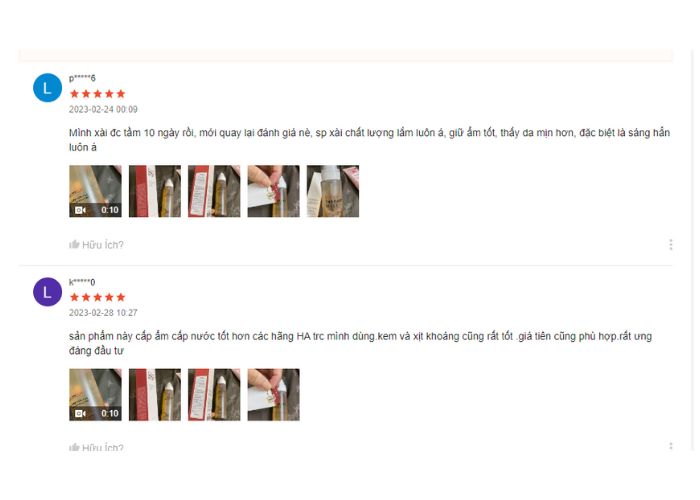Open three-dot options menu for second review
The height and width of the screenshot is (500, 700).
671,446
